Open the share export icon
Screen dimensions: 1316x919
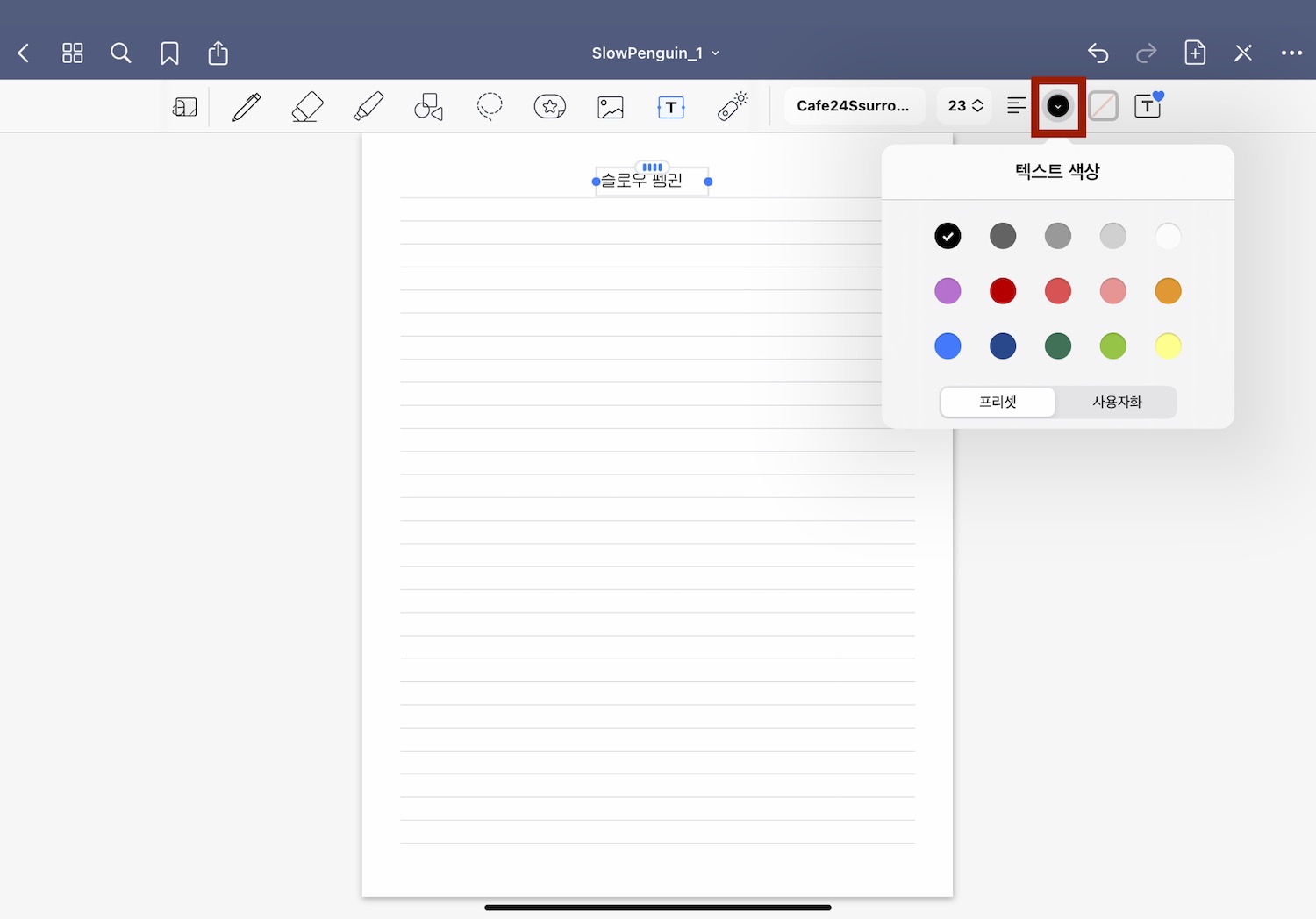click(x=218, y=53)
